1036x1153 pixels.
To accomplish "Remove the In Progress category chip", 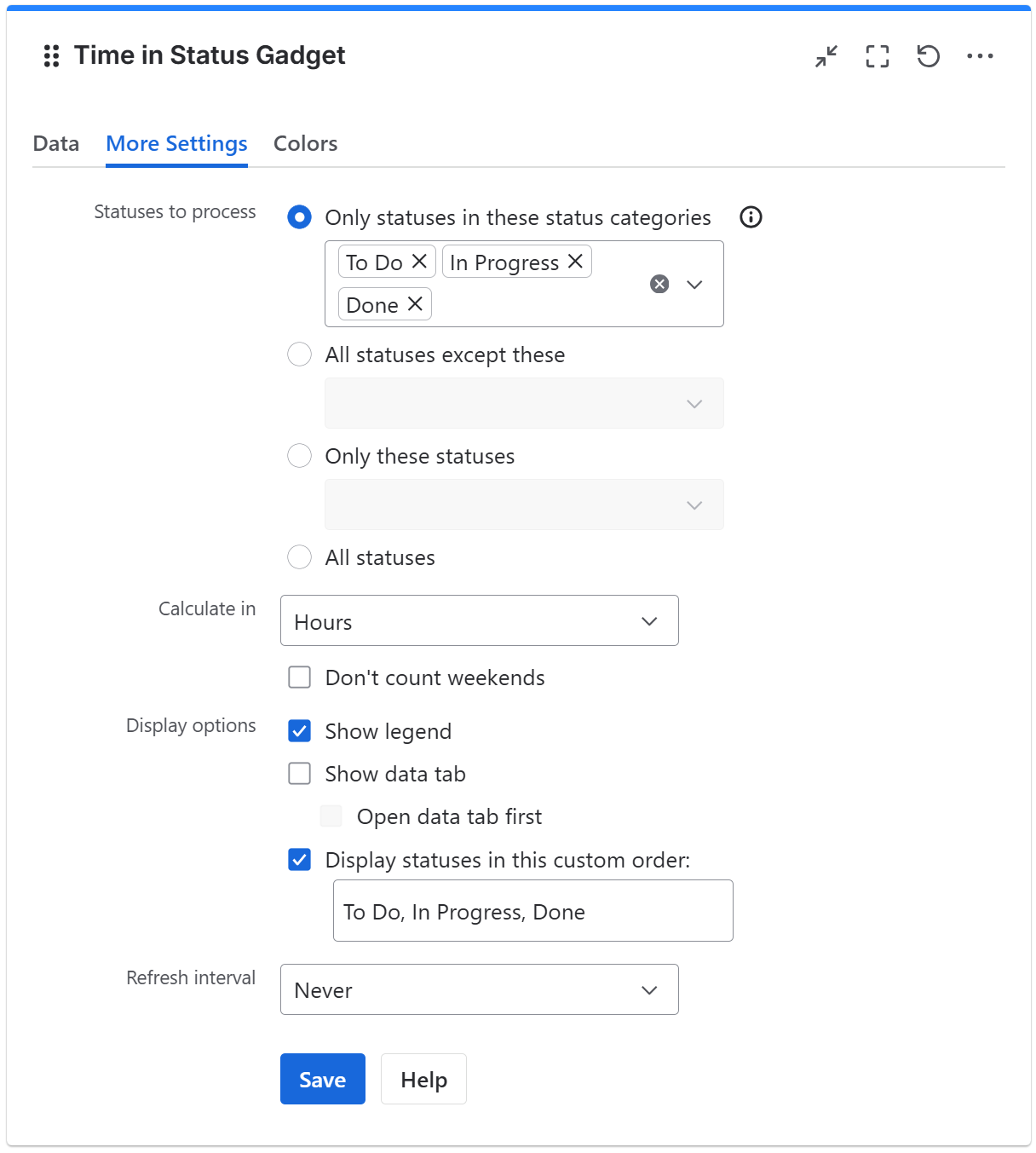I will click(575, 261).
